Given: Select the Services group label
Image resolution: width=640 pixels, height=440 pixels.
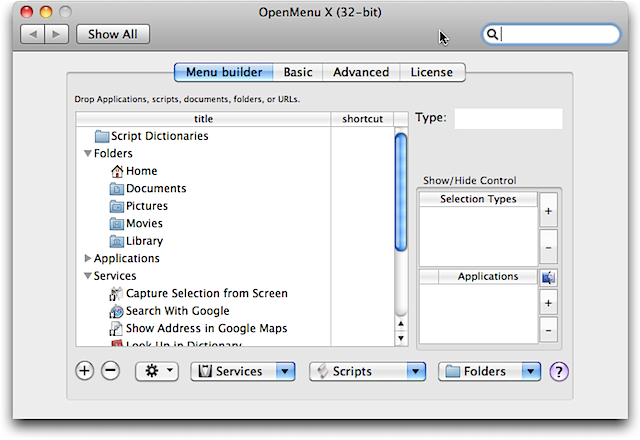Looking at the screenshot, I should point(115,276).
